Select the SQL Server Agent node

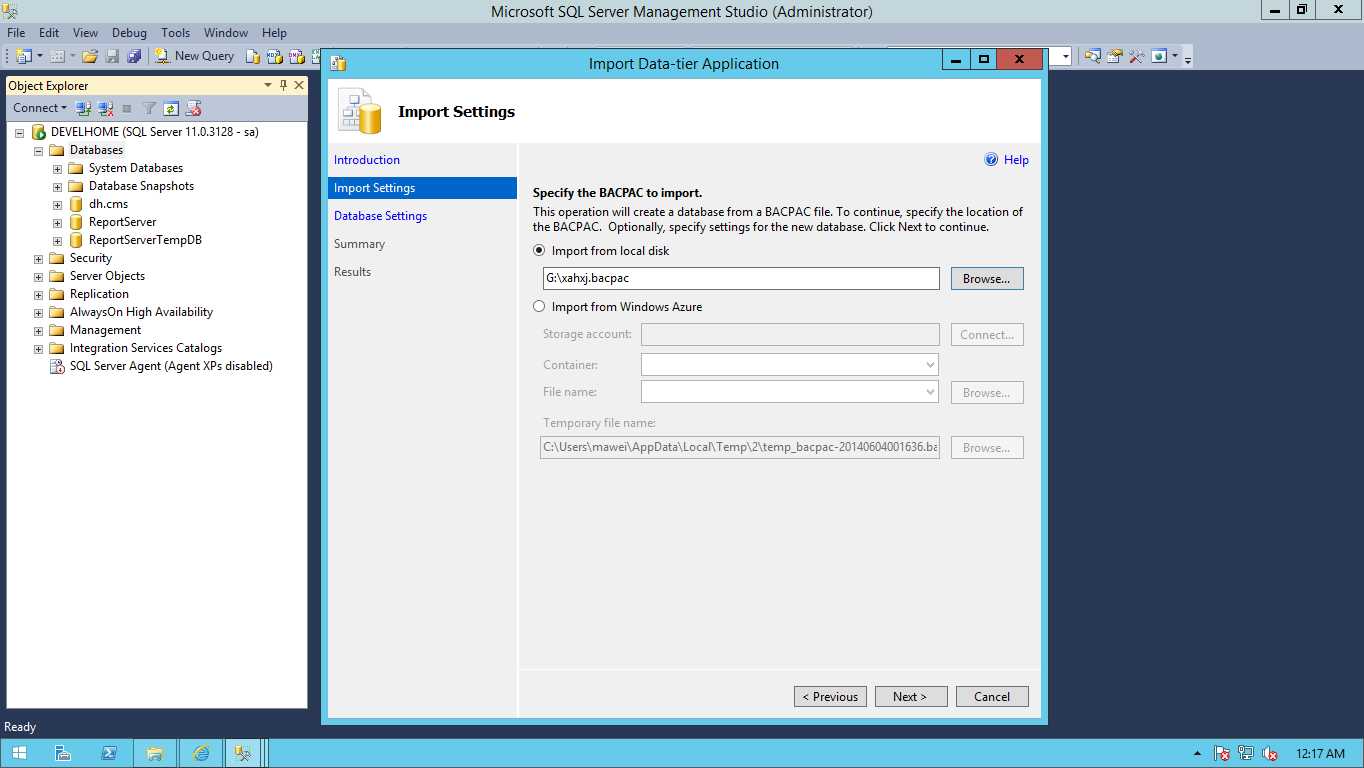(x=171, y=366)
